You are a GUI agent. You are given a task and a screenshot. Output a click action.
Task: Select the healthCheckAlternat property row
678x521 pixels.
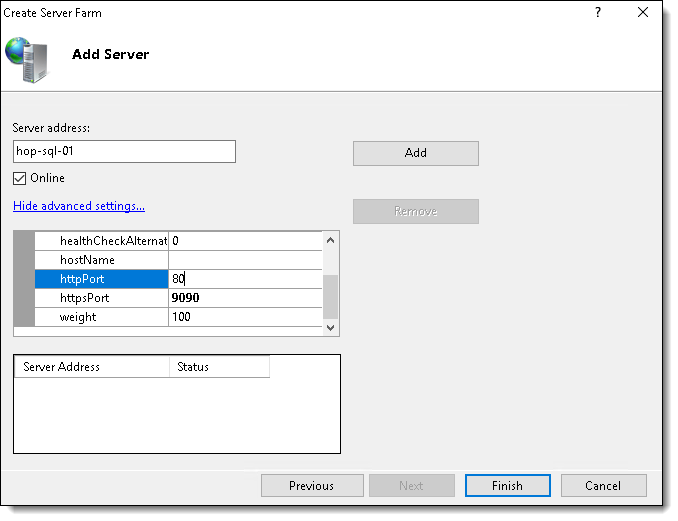tap(179, 241)
